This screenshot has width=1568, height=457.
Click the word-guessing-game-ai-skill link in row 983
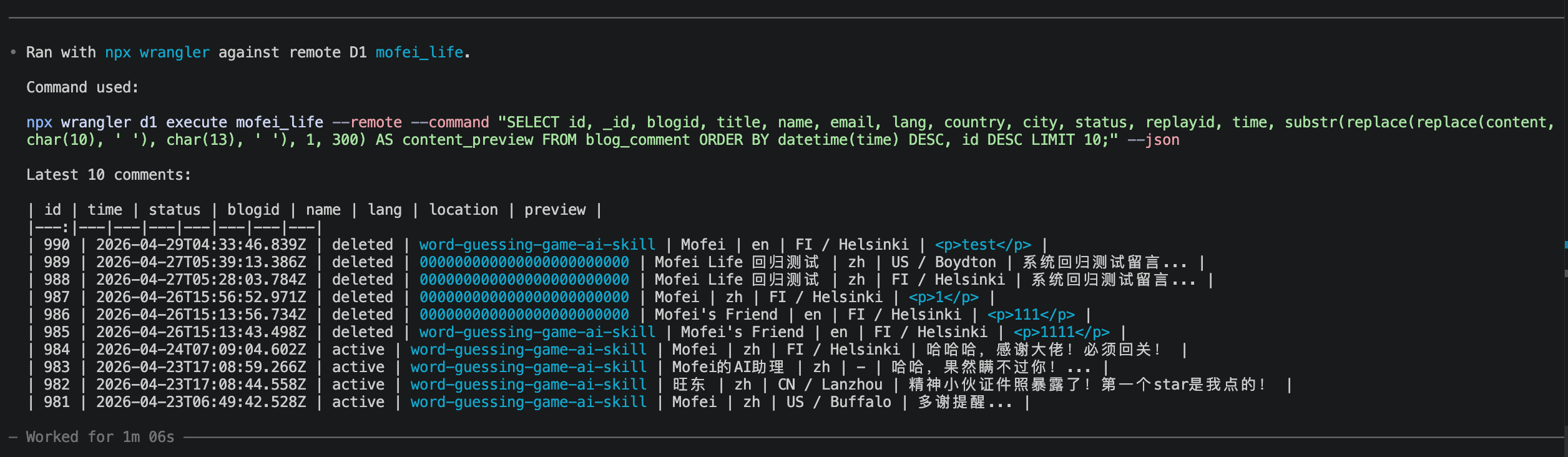tap(529, 367)
